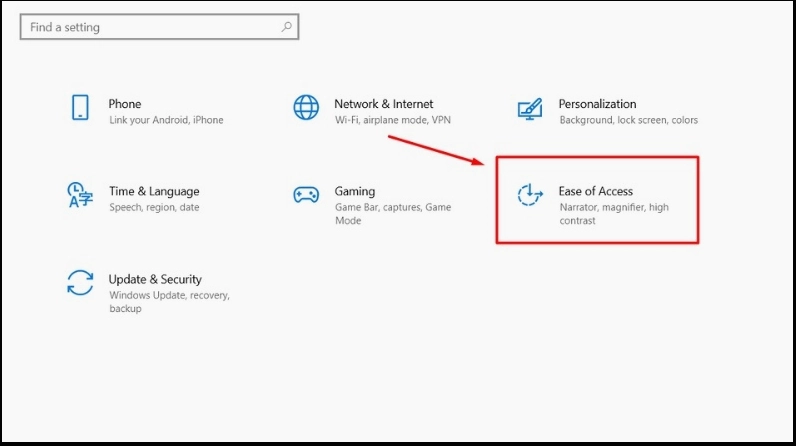Select the Ease of Access title
This screenshot has width=796, height=446.
coord(595,191)
